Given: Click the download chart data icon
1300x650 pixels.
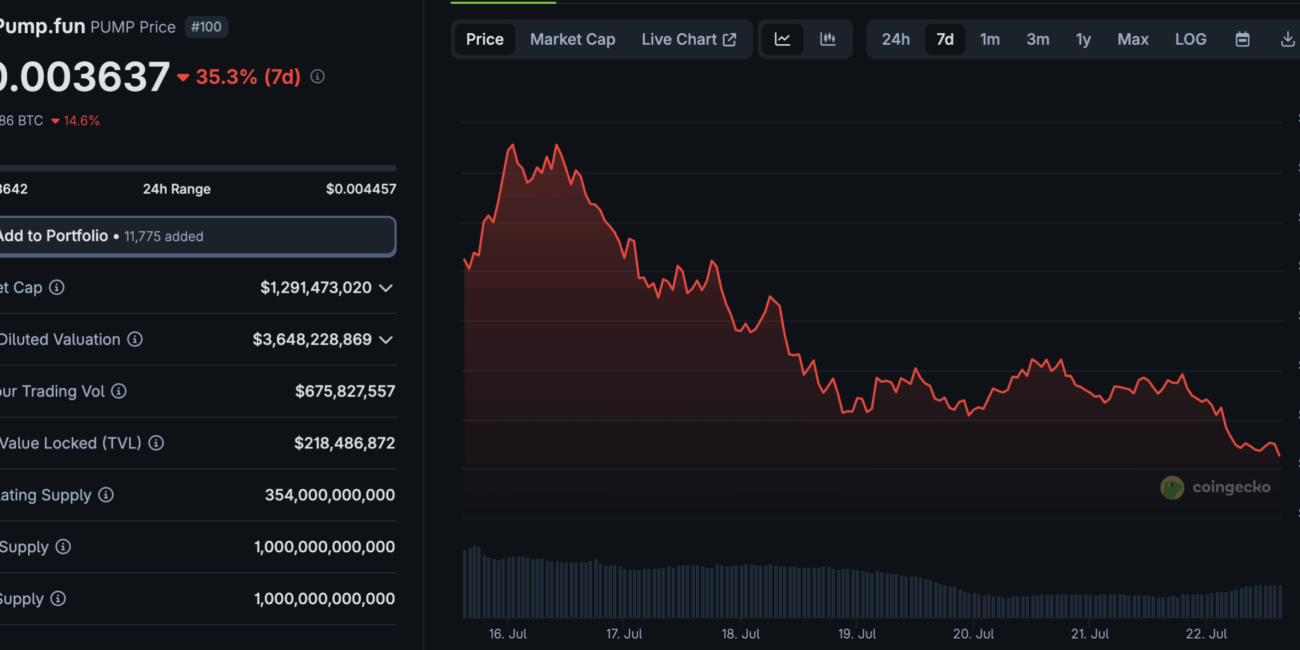Looking at the screenshot, I should (1287, 39).
